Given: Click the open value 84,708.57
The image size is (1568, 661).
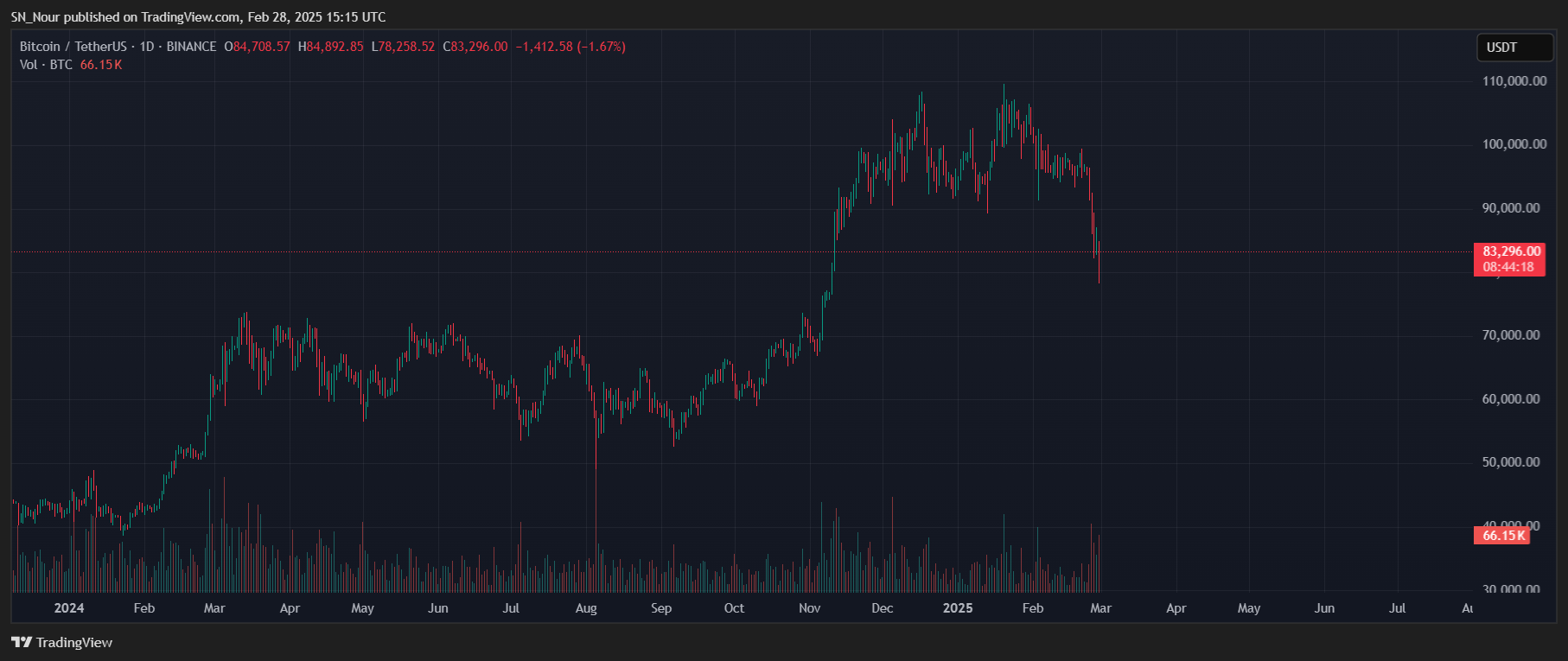Looking at the screenshot, I should tap(262, 47).
